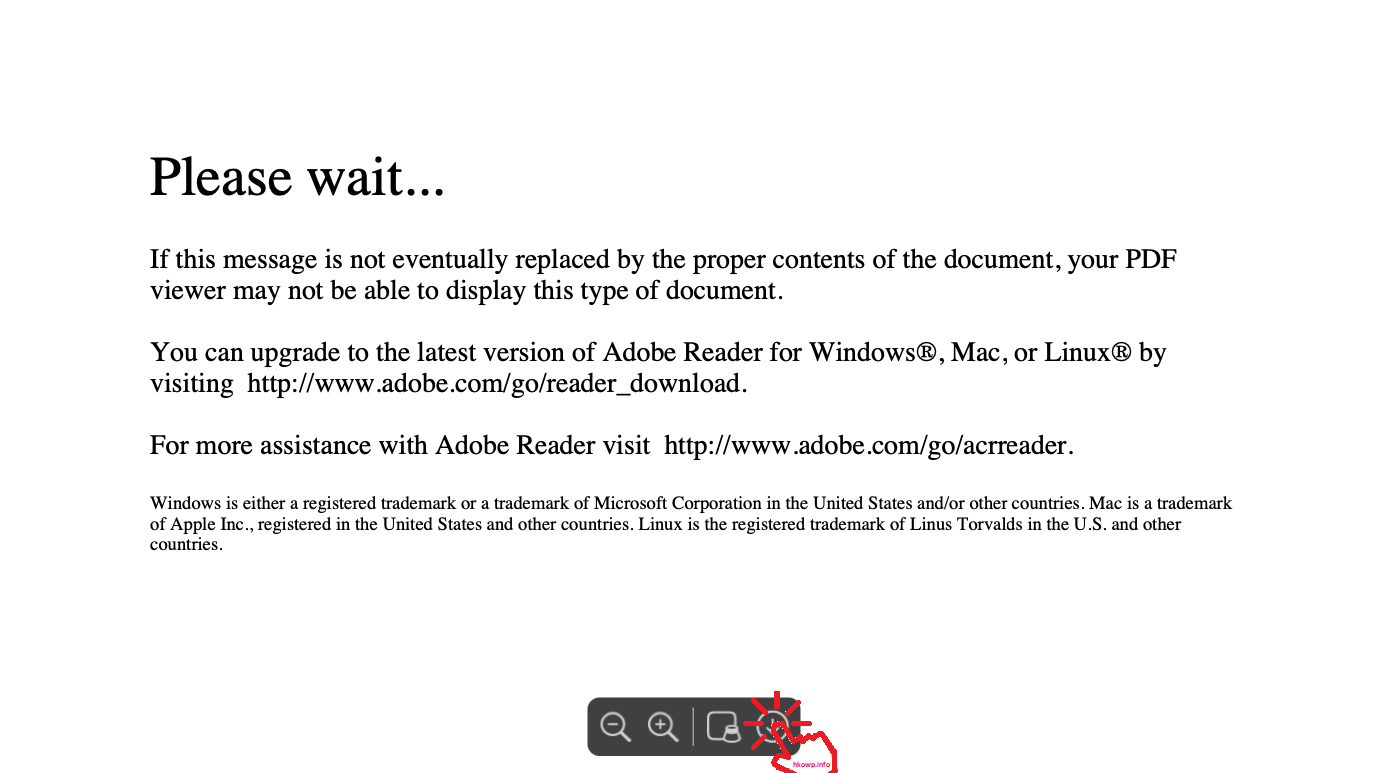Download the PDF to Downloads folder
This screenshot has width=1387, height=773.
pos(770,727)
